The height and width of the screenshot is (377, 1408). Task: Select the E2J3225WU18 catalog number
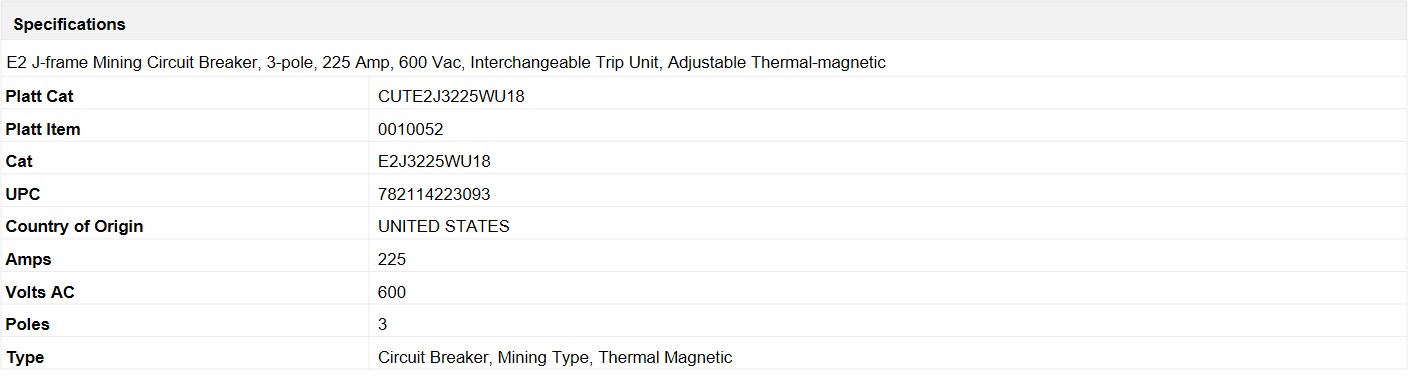(434, 161)
